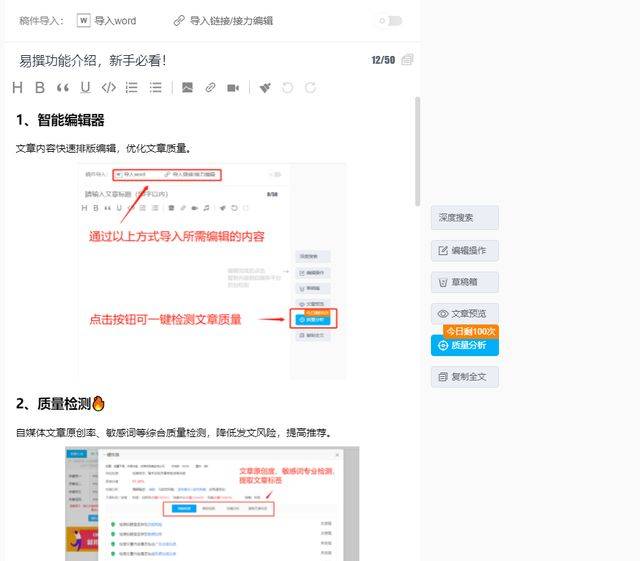Click the article title input field

pyautogui.click(x=180, y=60)
